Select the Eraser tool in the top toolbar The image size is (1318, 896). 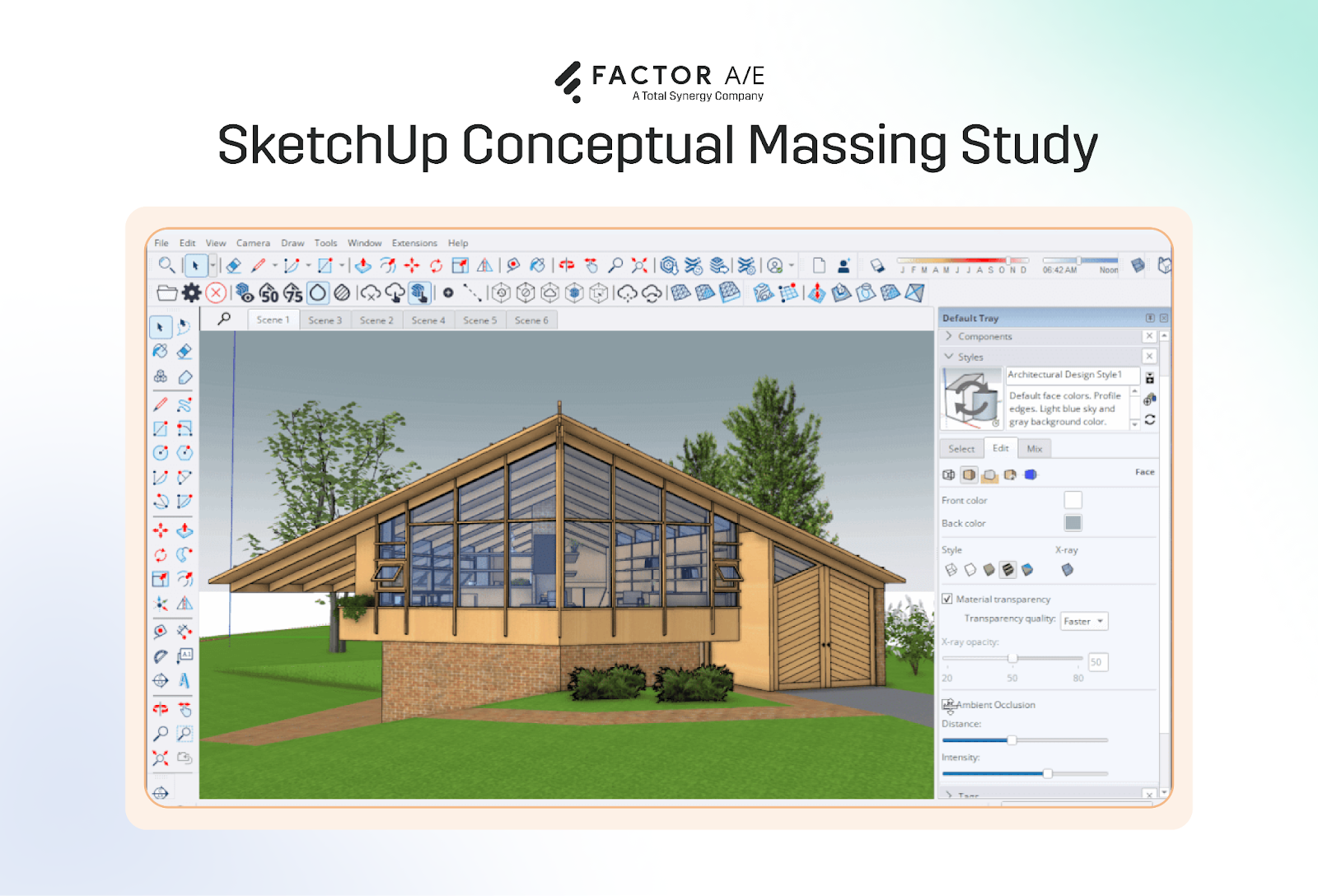tap(233, 266)
